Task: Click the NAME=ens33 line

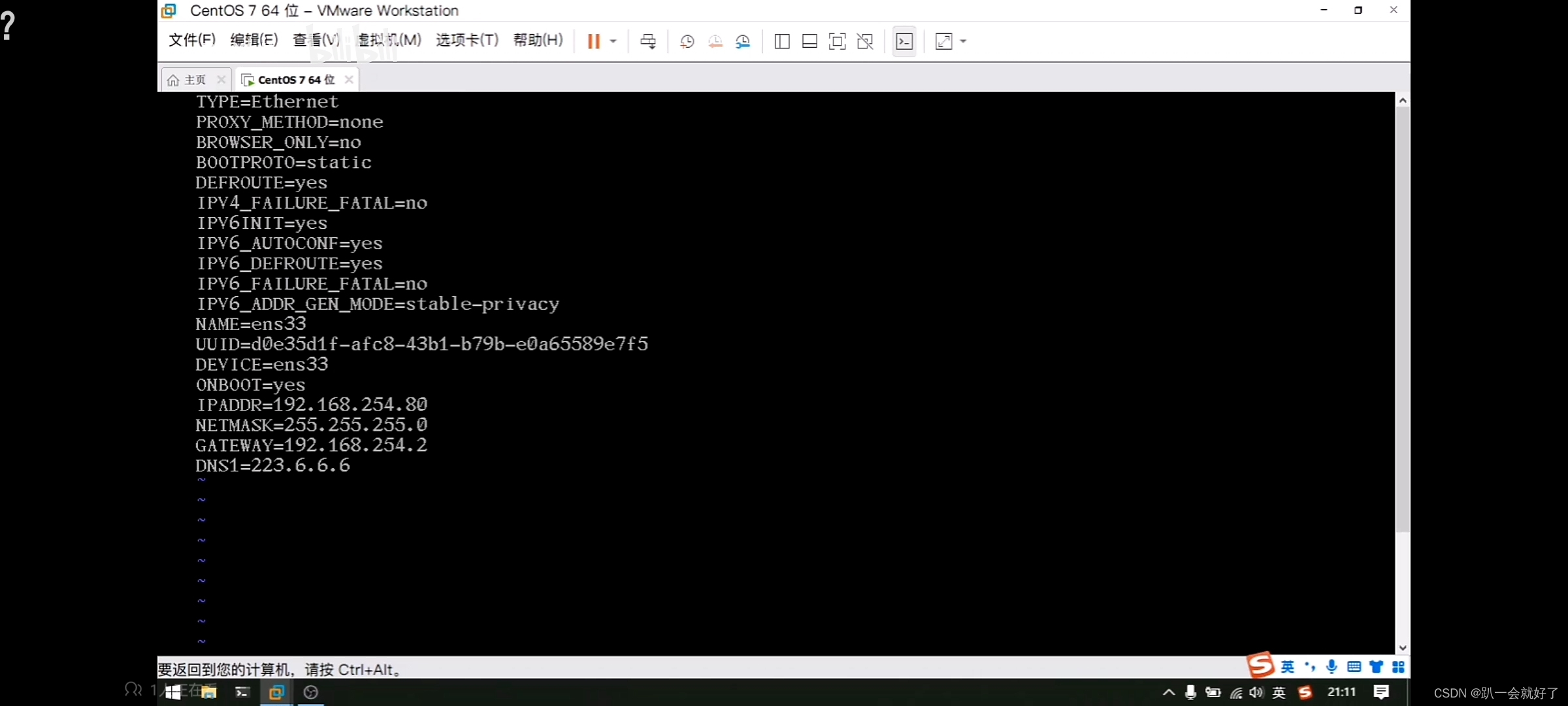Action: 251,324
